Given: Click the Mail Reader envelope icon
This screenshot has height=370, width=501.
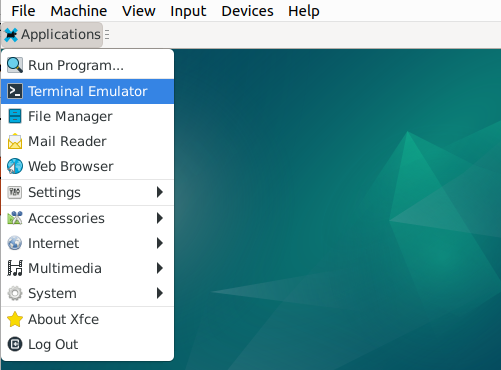Looking at the screenshot, I should [x=15, y=141].
